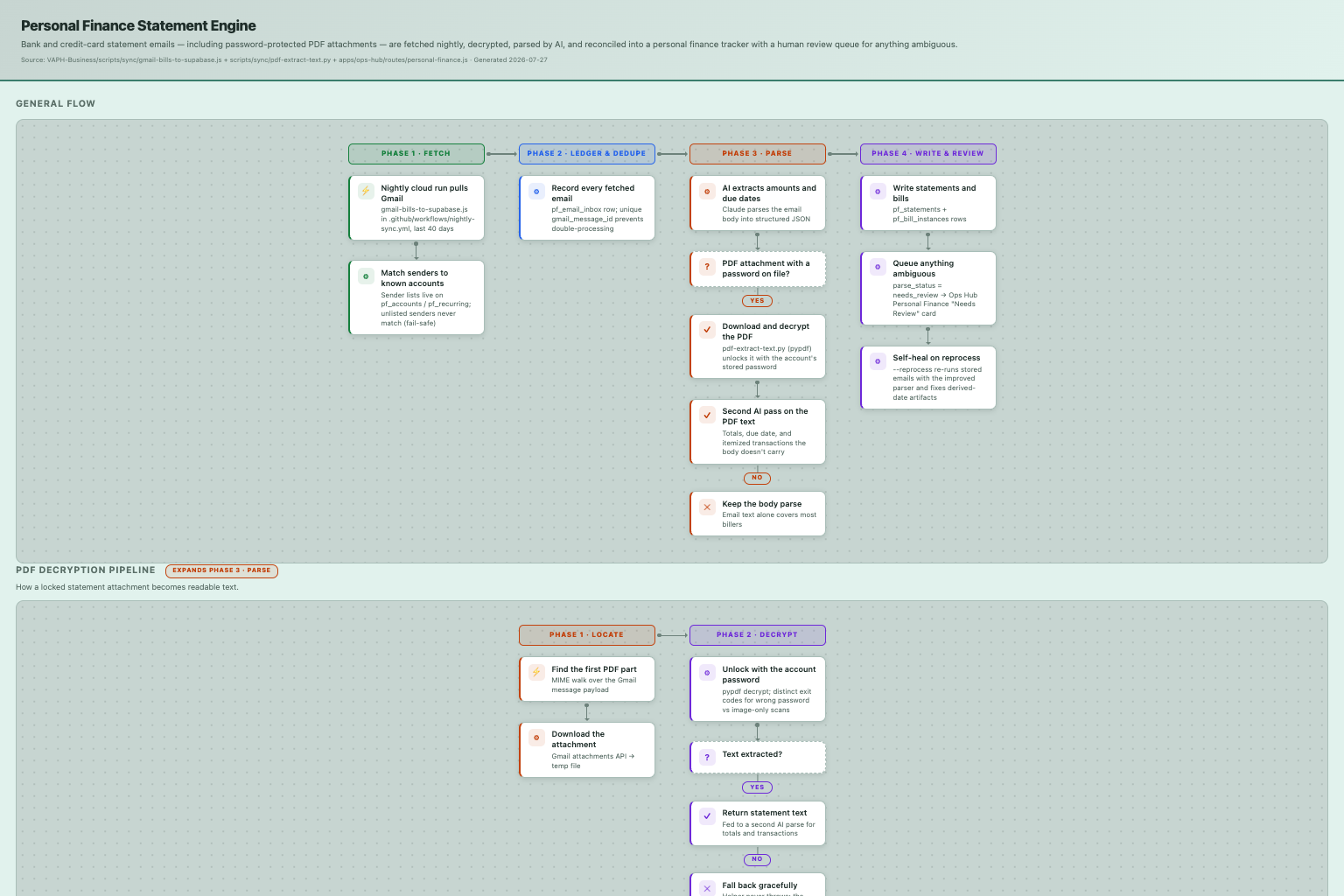Image resolution: width=1344 pixels, height=896 pixels.
Task: Click the YES badge under Text extracted
Action: pyautogui.click(x=758, y=787)
